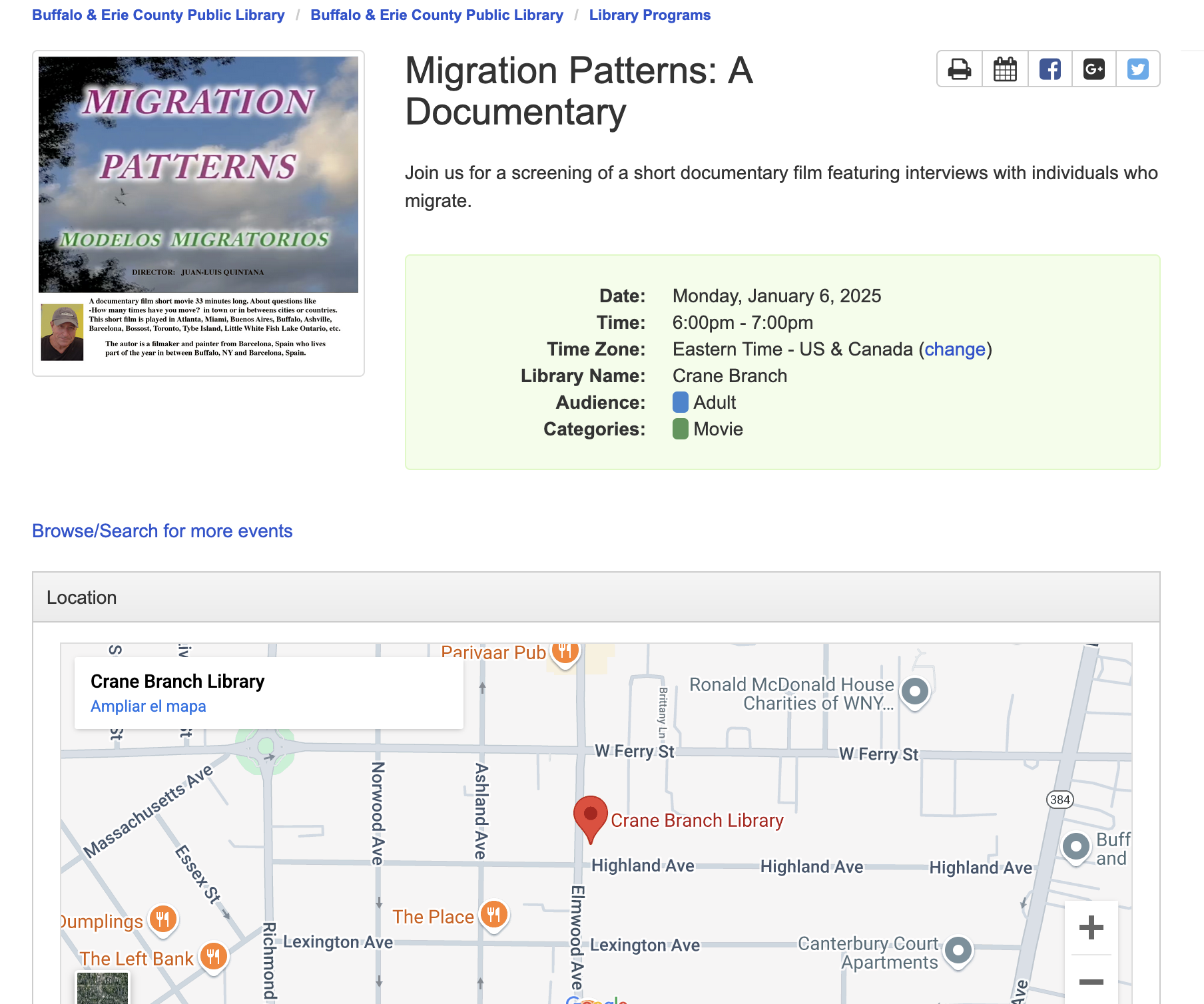Image resolution: width=1204 pixels, height=1004 pixels.
Task: Add event to calendar icon
Action: coord(1005,69)
